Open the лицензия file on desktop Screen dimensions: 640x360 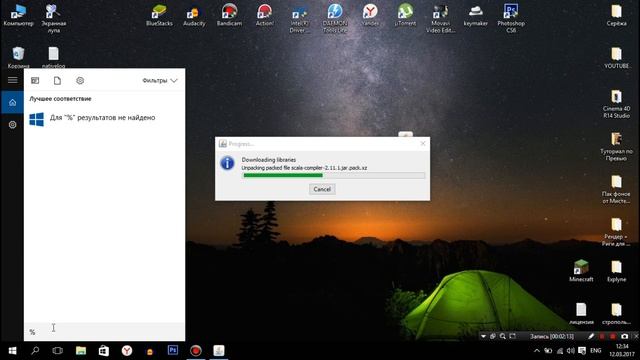[x=581, y=314]
